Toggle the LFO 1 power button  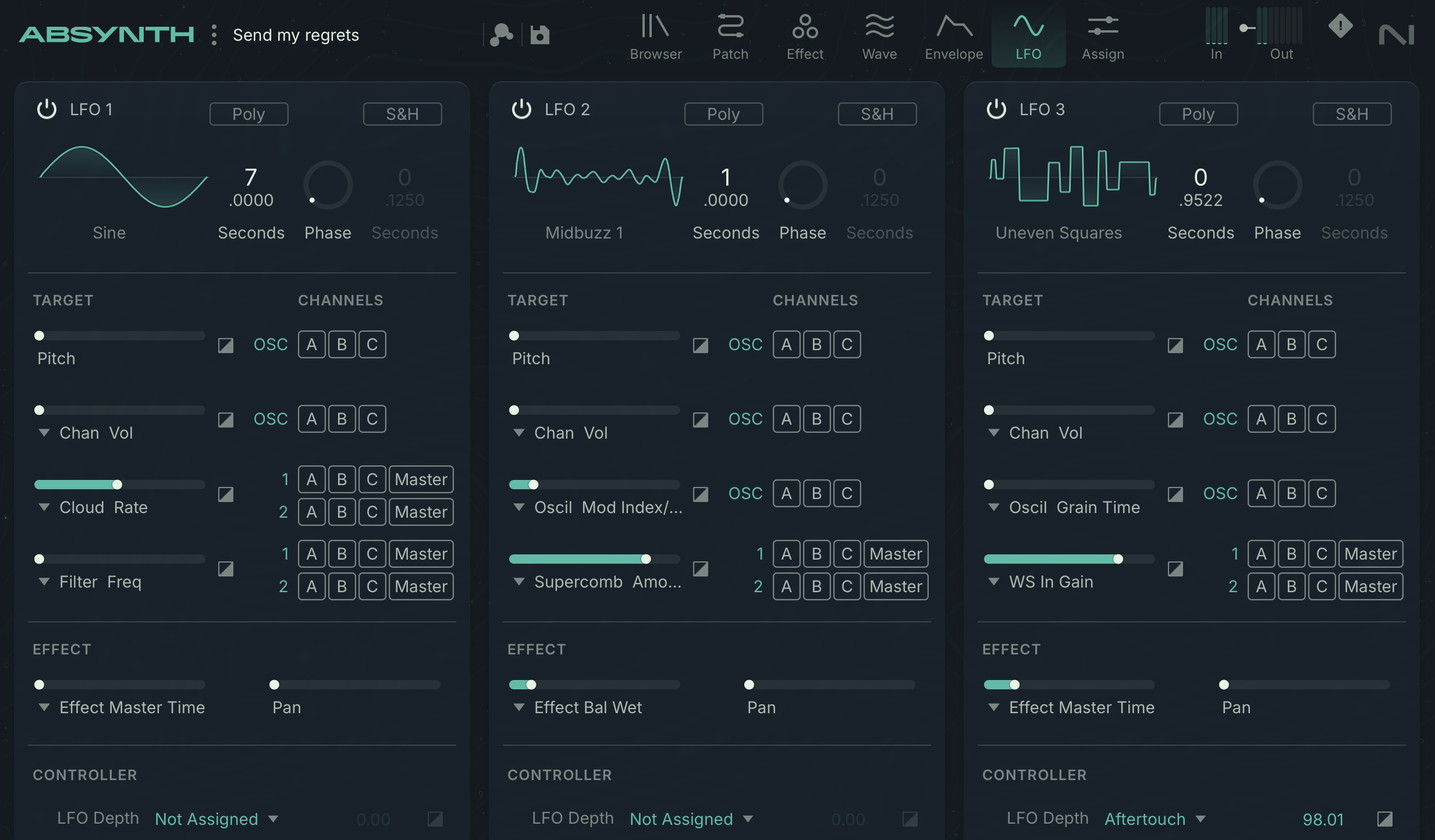47,109
